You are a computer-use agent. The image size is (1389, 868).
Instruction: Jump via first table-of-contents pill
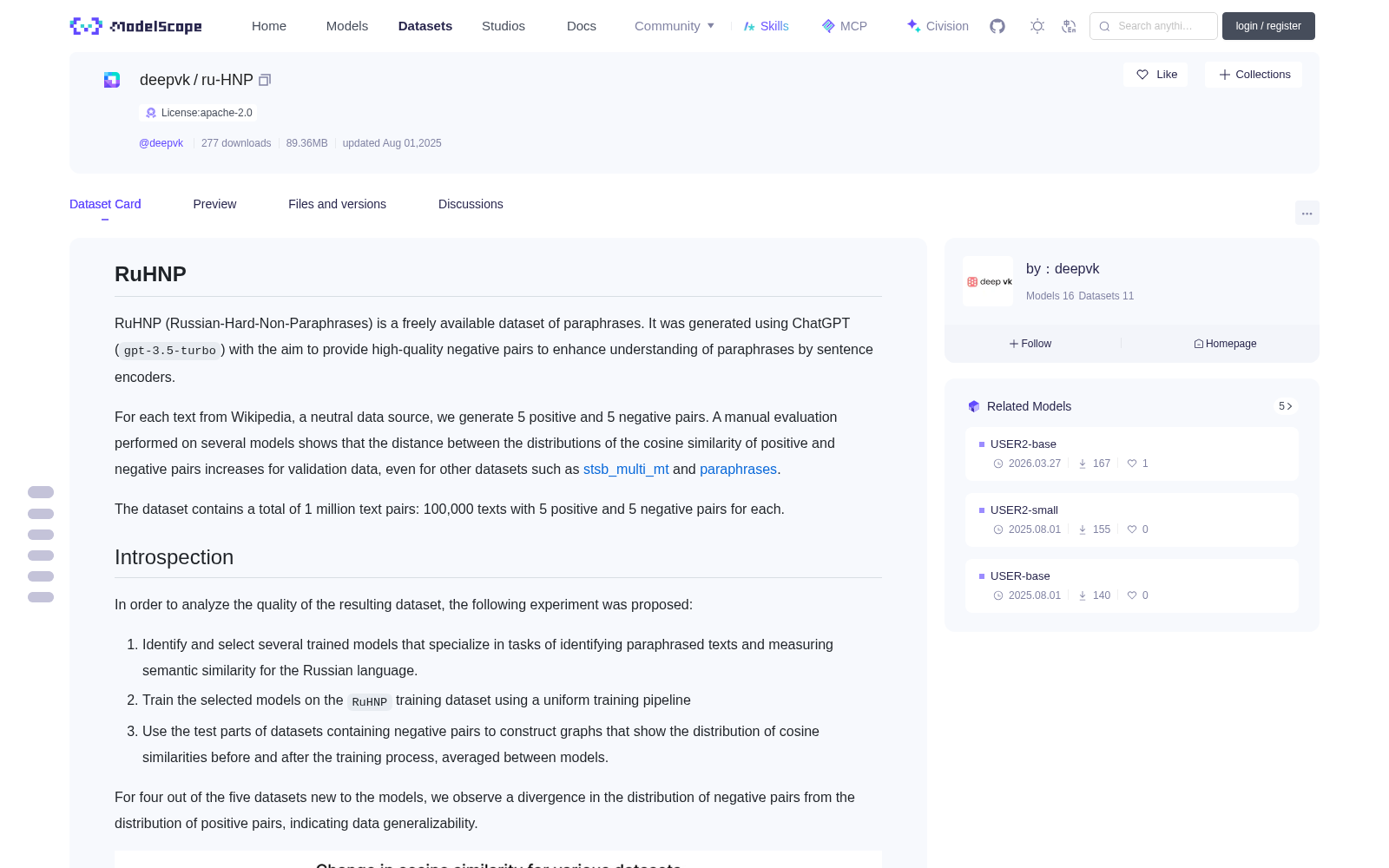coord(41,492)
